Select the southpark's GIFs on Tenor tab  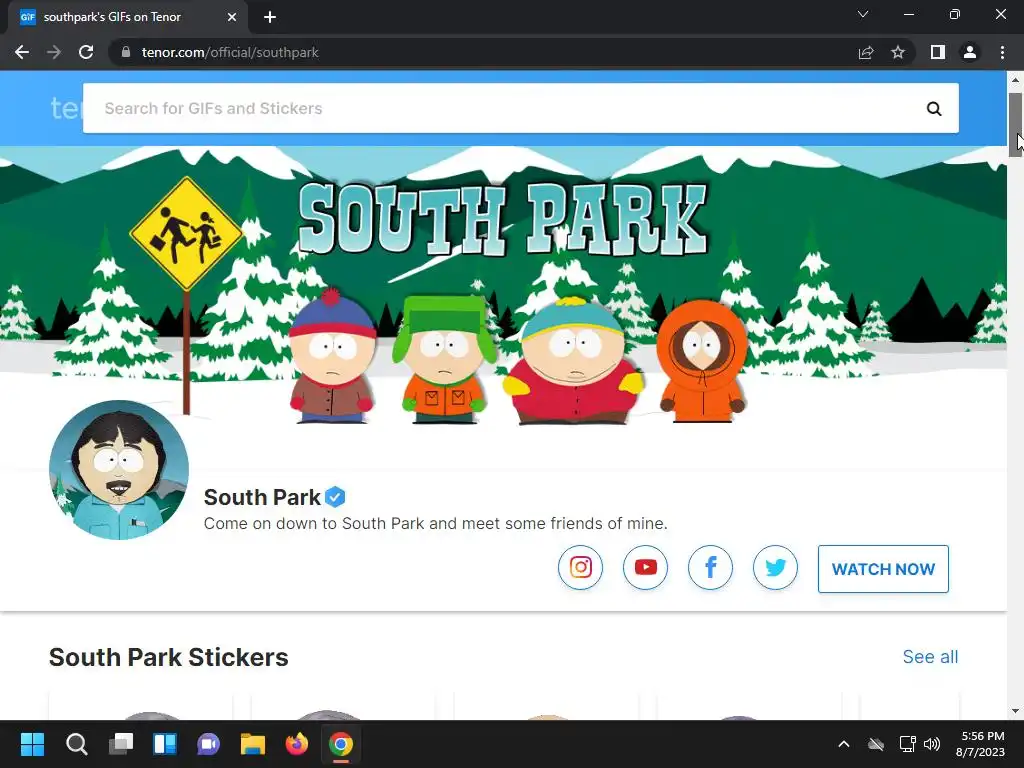coord(127,17)
